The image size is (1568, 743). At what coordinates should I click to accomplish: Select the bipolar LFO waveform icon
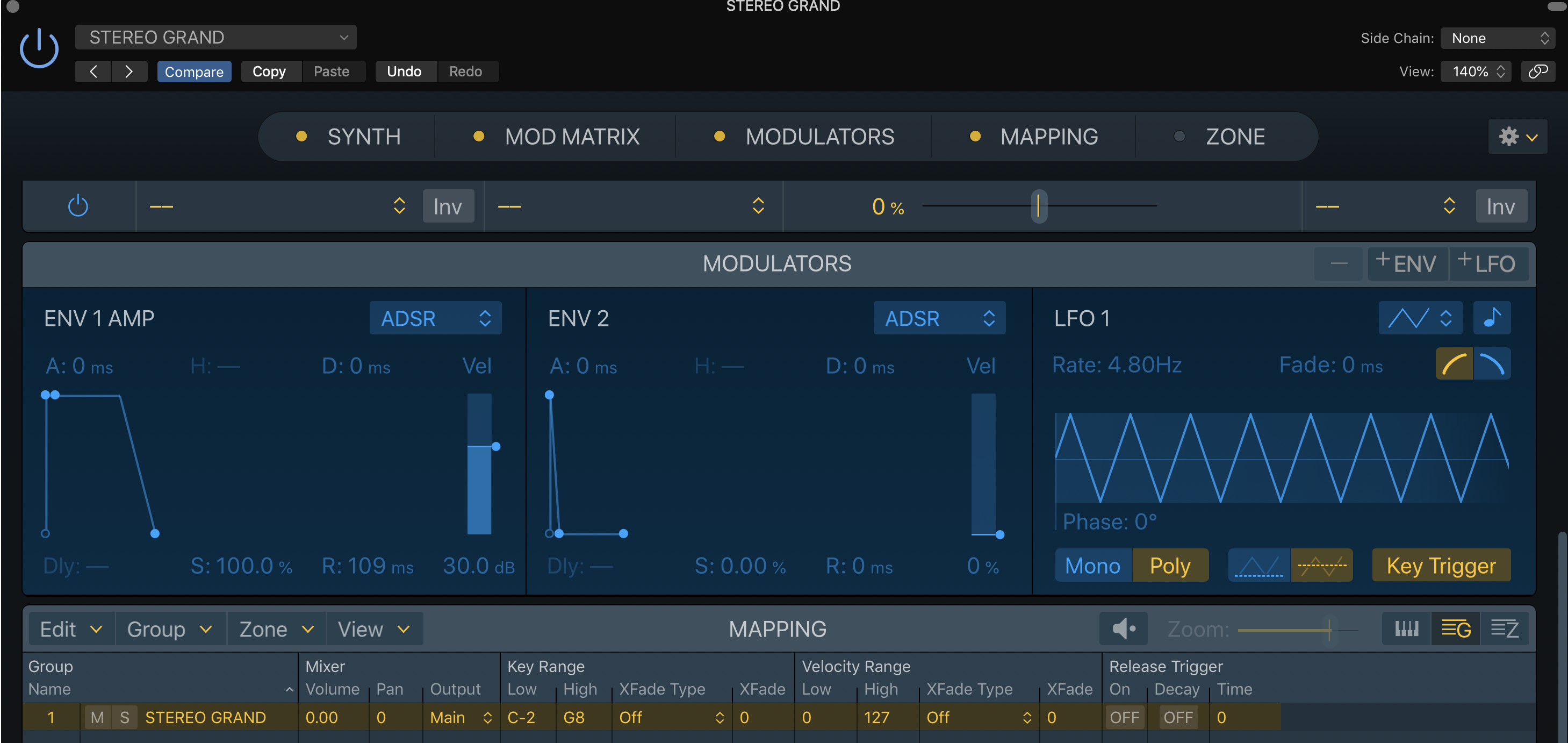[x=1321, y=565]
